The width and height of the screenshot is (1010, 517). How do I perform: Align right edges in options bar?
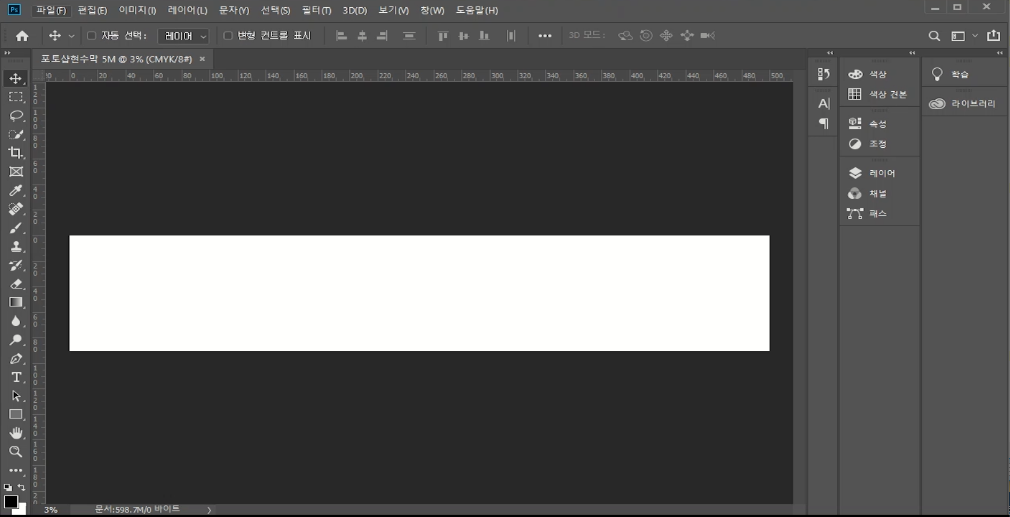coord(383,36)
